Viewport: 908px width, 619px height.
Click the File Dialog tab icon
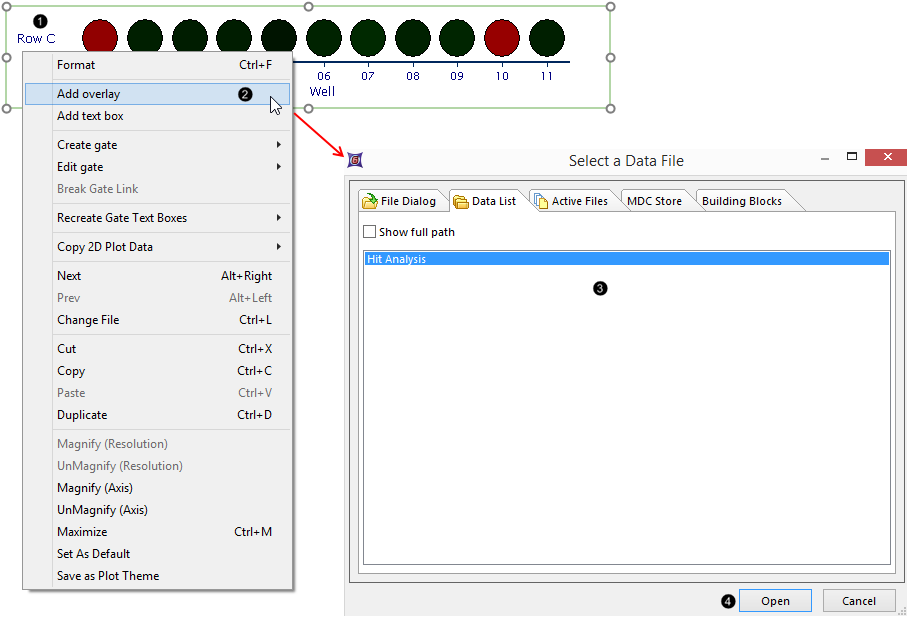coord(369,201)
